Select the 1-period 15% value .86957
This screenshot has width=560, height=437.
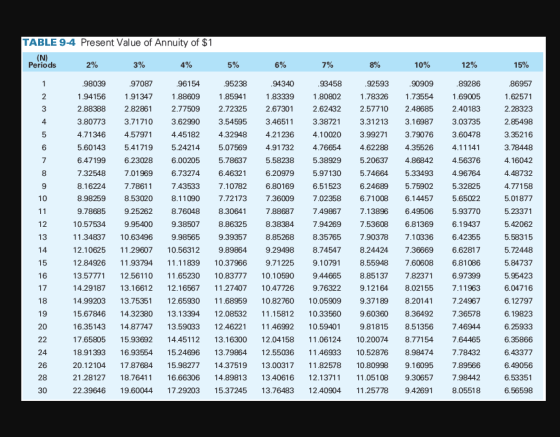coord(520,84)
